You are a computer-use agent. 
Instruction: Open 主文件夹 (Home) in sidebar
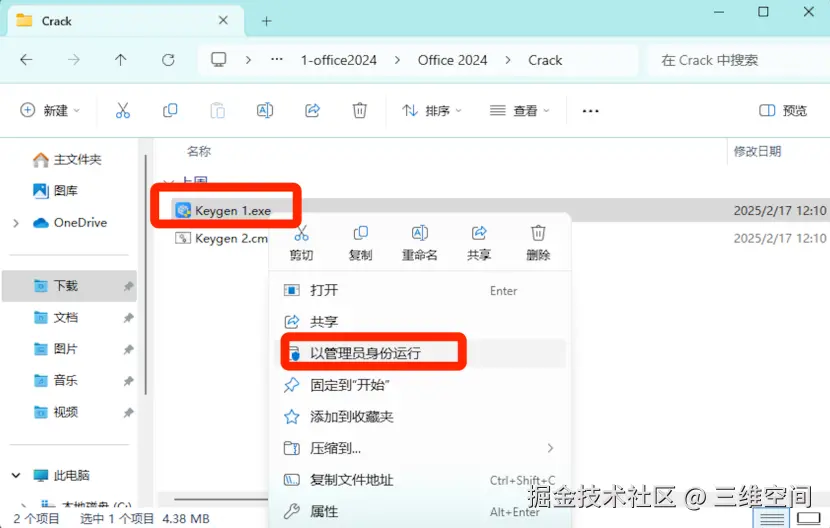67,159
